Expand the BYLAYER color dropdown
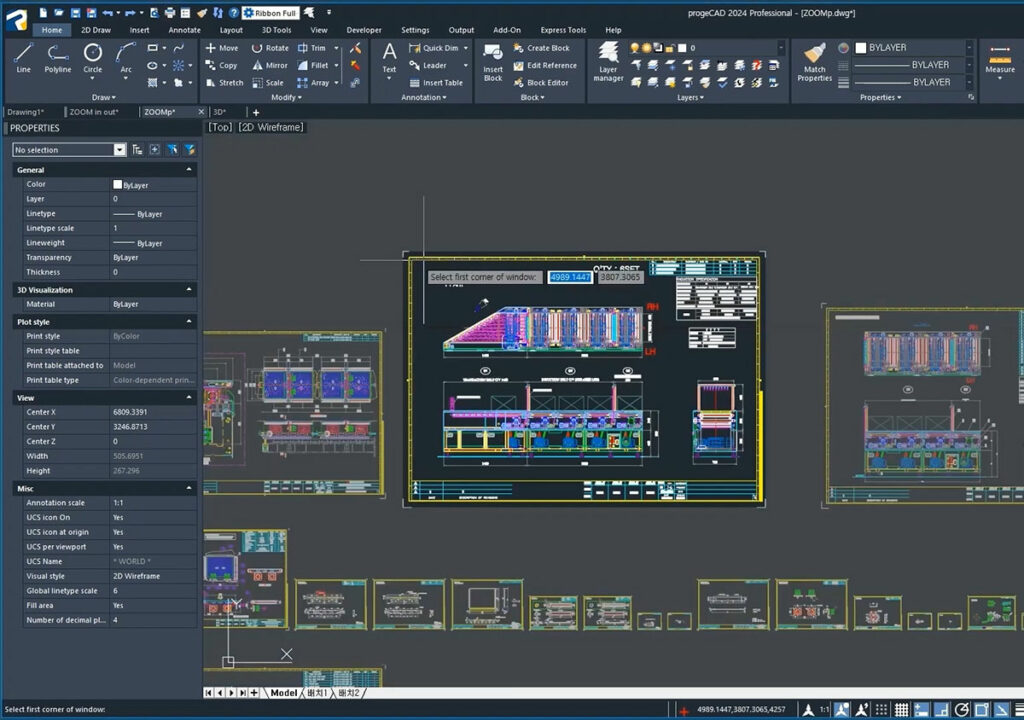Image resolution: width=1024 pixels, height=720 pixels. coord(968,48)
